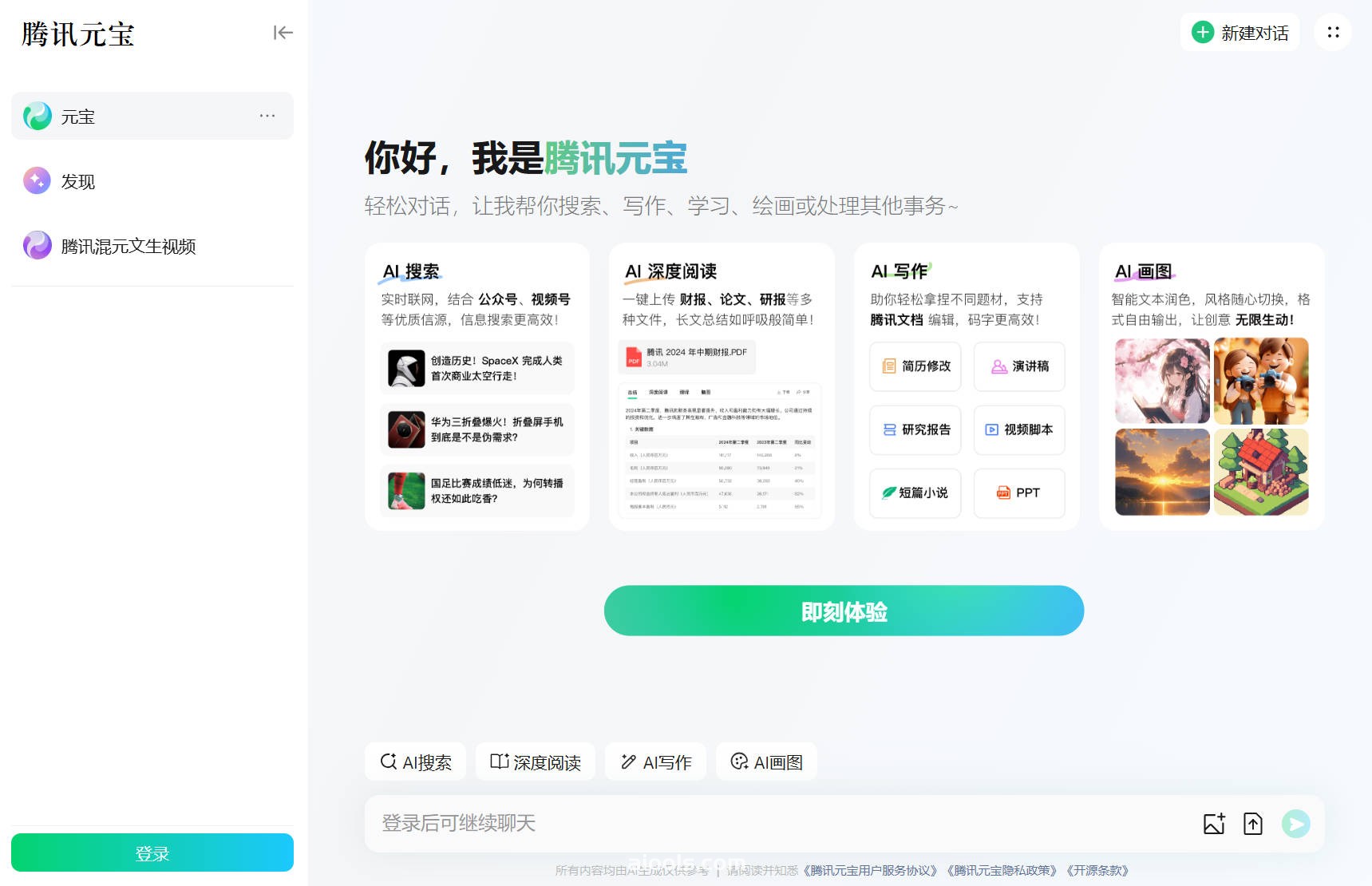
Task: Select the AI画图 chip above the input
Action: [766, 762]
